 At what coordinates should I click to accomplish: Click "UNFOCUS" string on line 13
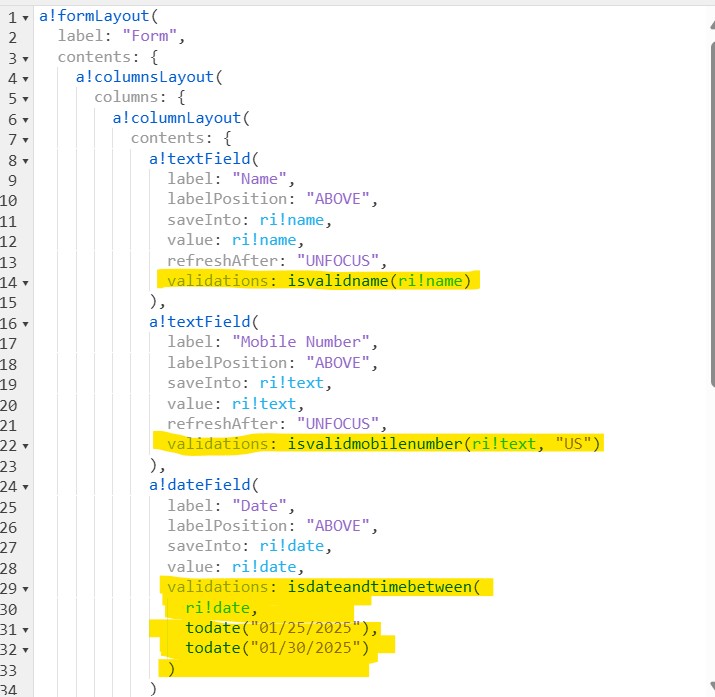coord(338,261)
